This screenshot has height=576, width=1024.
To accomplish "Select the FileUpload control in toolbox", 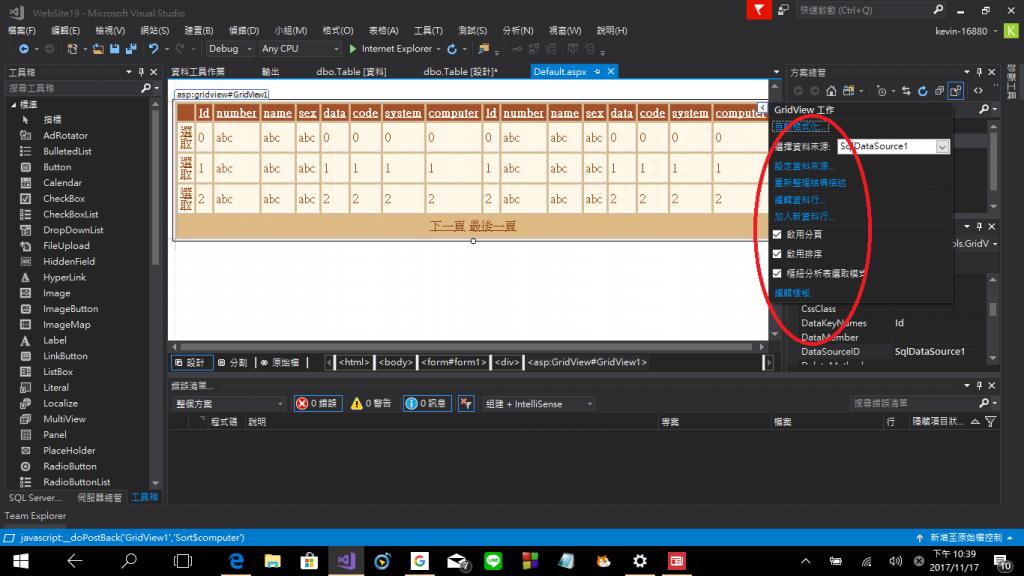I will click(66, 246).
